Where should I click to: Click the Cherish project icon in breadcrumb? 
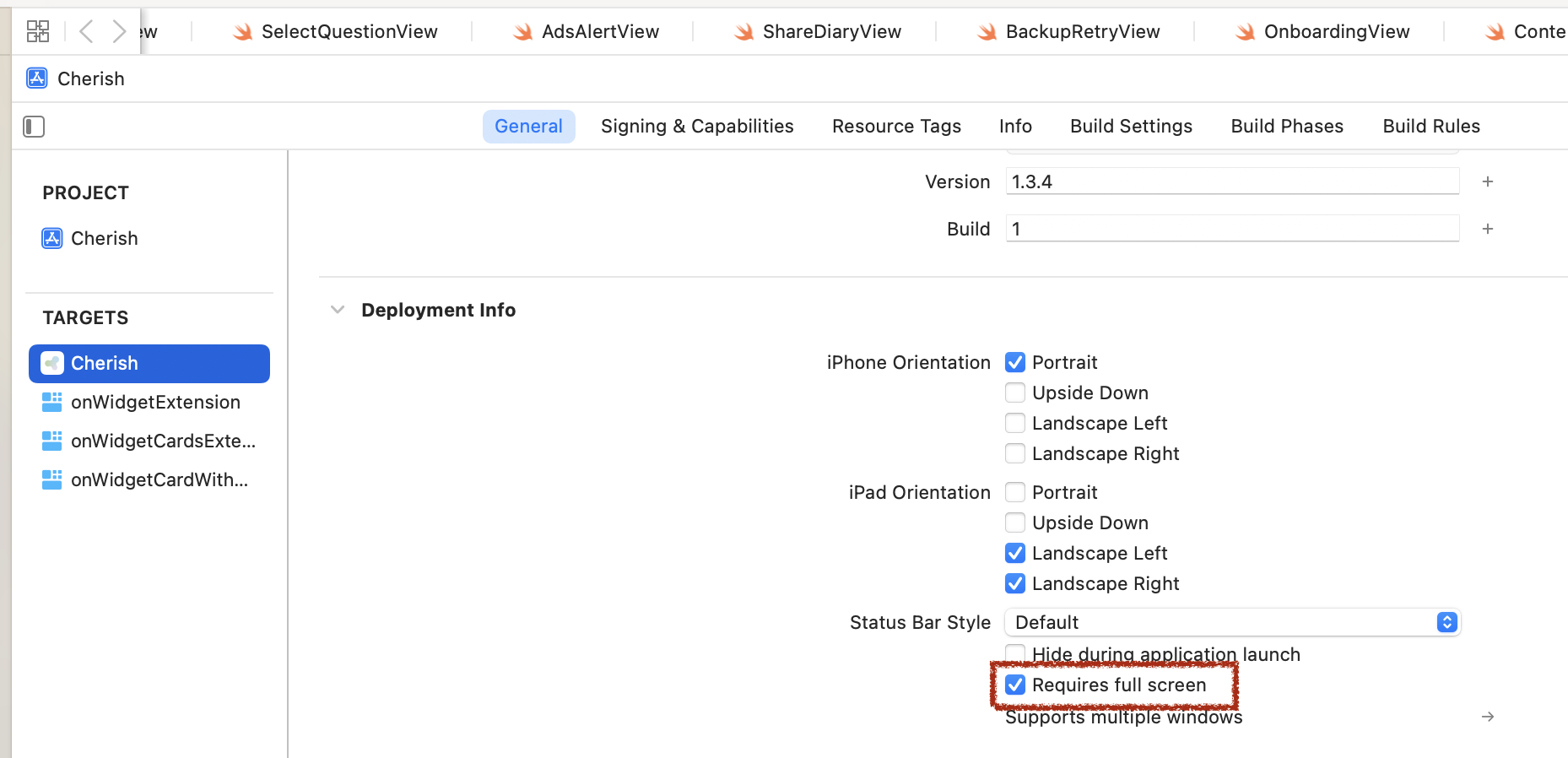pos(37,79)
